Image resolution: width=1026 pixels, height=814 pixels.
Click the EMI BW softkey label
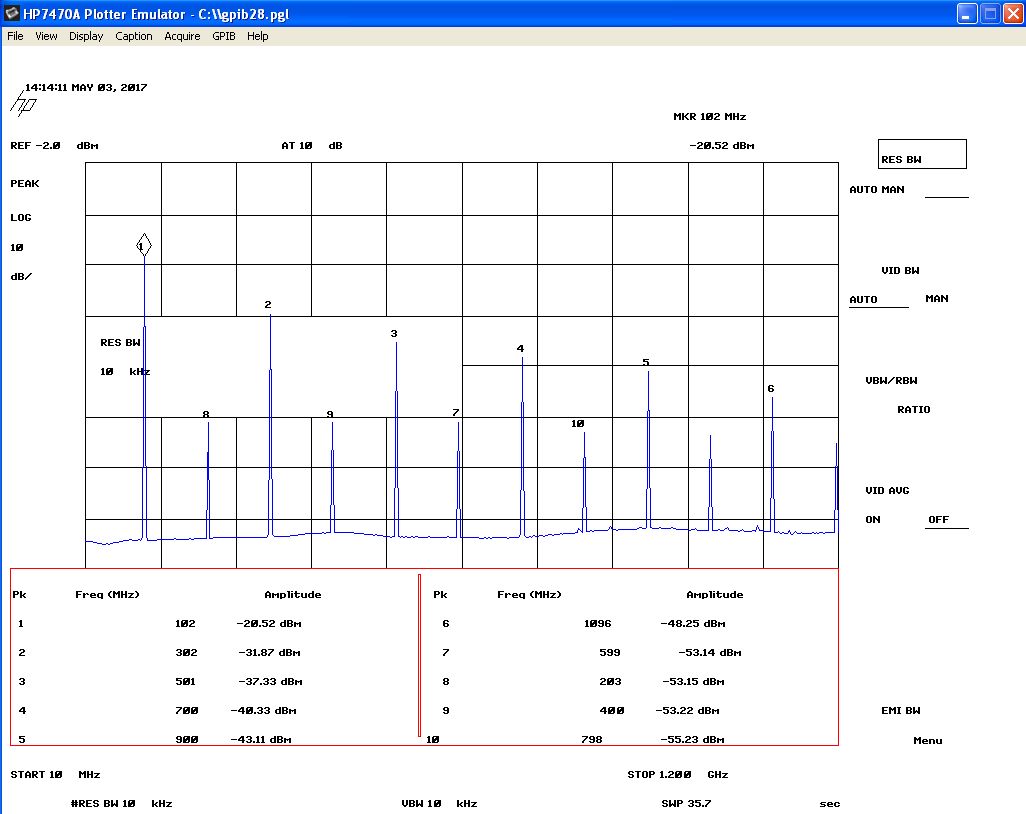pos(899,711)
